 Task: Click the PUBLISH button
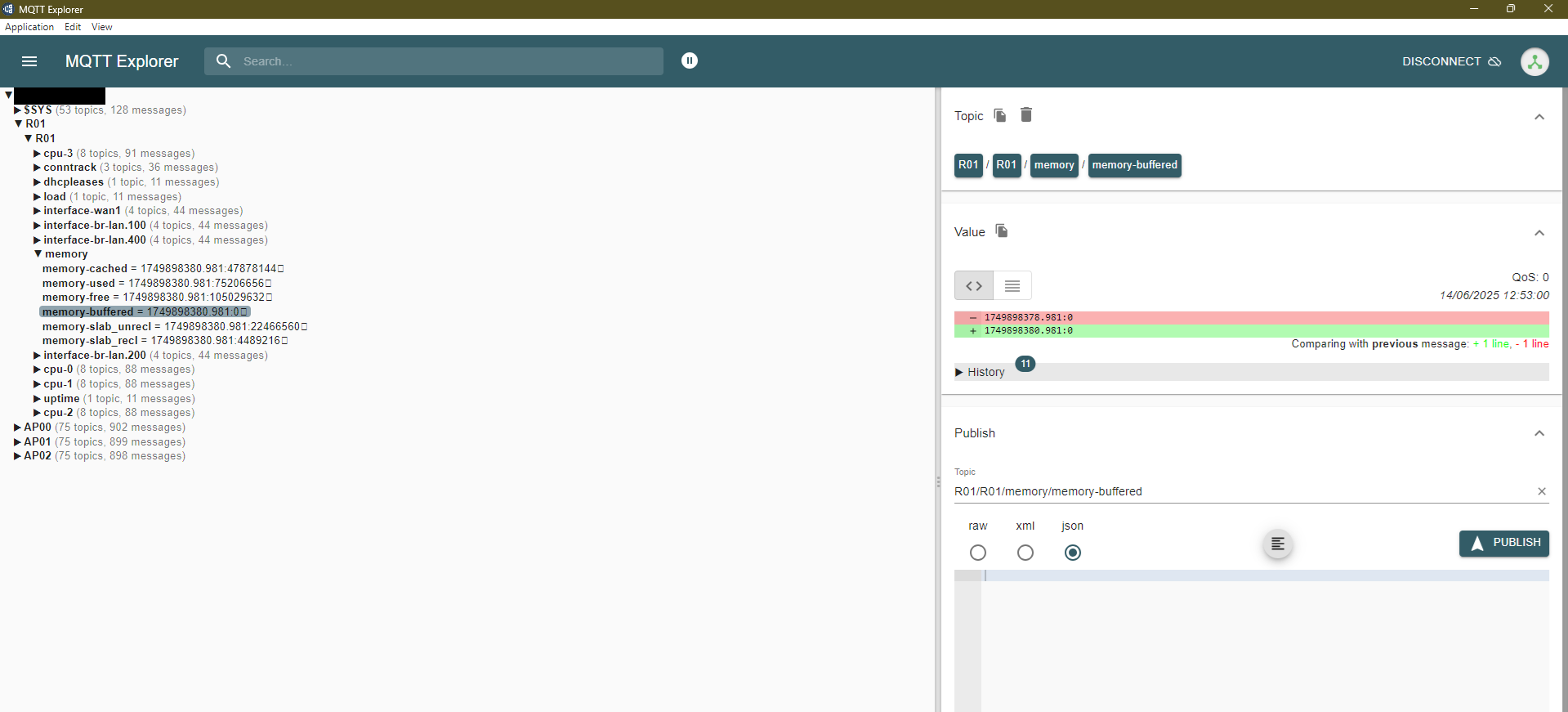[x=1504, y=544]
